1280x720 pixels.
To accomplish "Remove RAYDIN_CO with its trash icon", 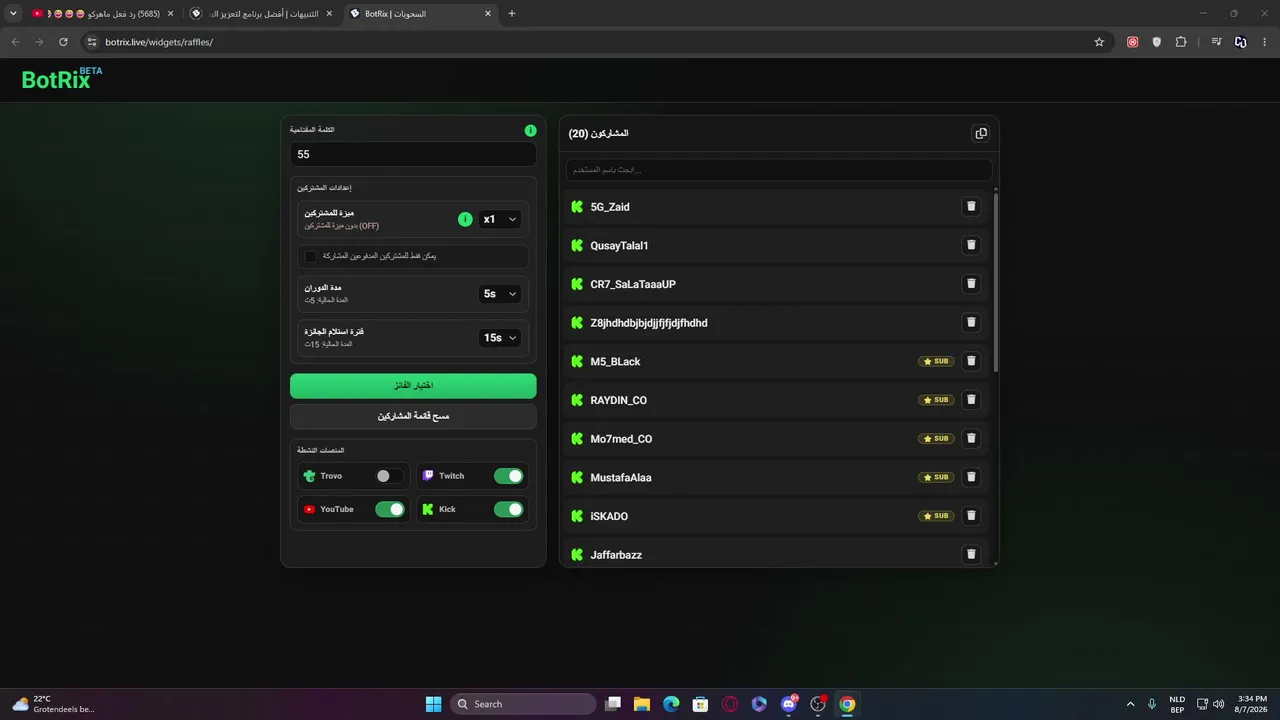I will (970, 400).
